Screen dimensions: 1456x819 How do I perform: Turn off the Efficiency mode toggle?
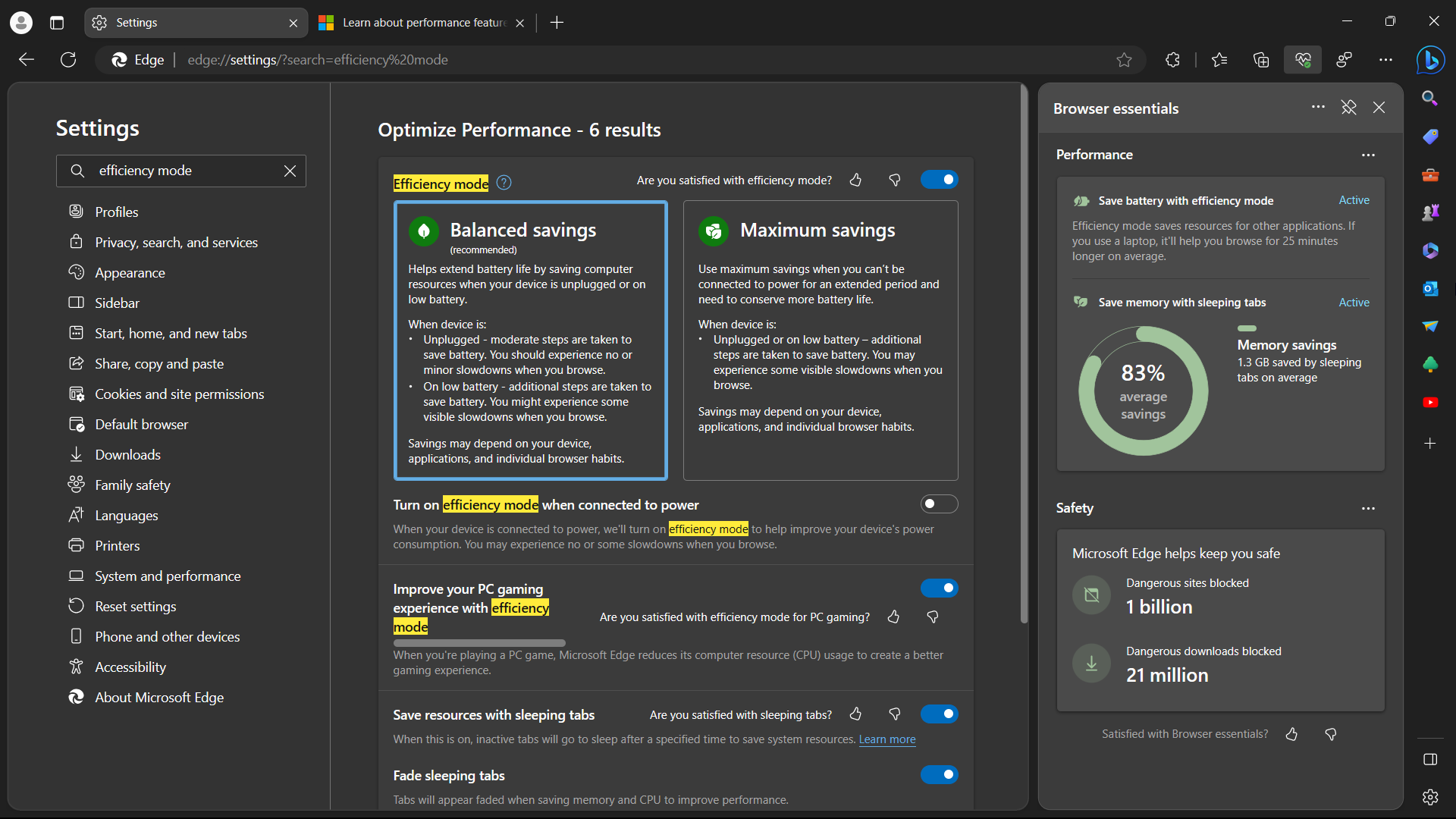coord(940,180)
